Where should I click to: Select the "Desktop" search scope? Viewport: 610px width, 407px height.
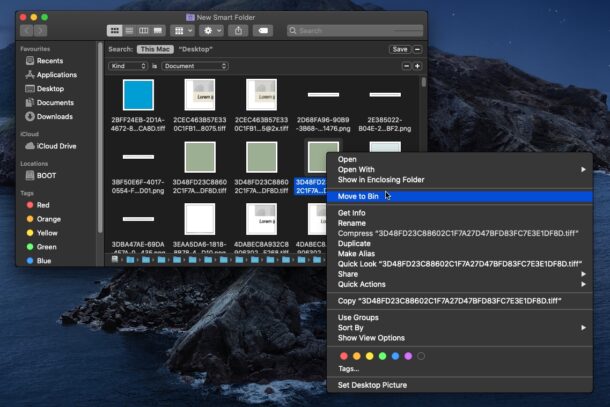(x=196, y=49)
